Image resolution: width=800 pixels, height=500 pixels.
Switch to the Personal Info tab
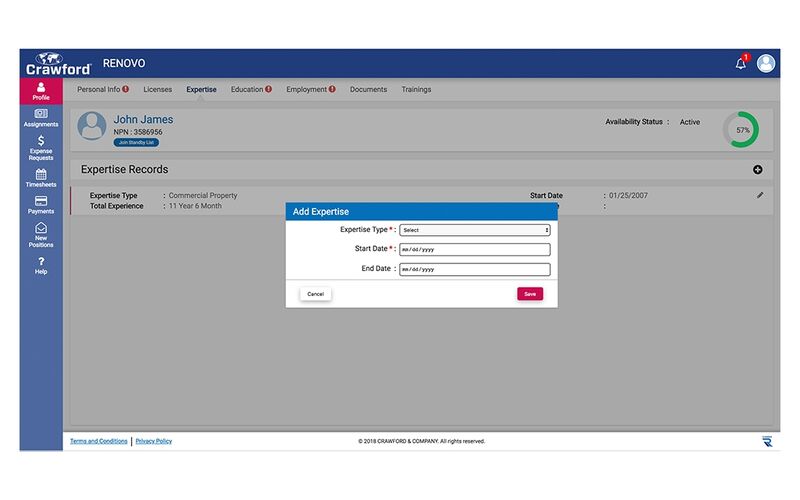pyautogui.click(x=102, y=90)
